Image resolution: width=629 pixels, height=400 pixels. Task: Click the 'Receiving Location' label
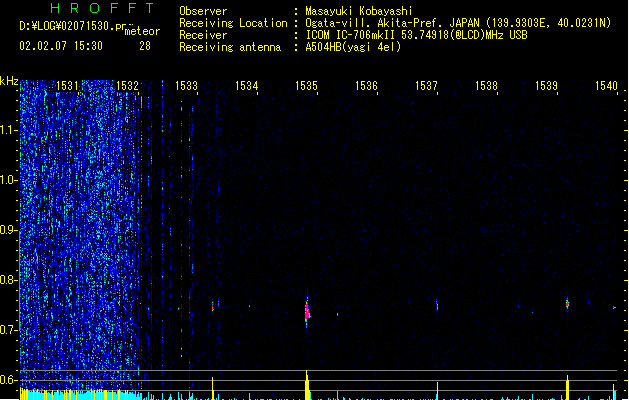pyautogui.click(x=233, y=23)
